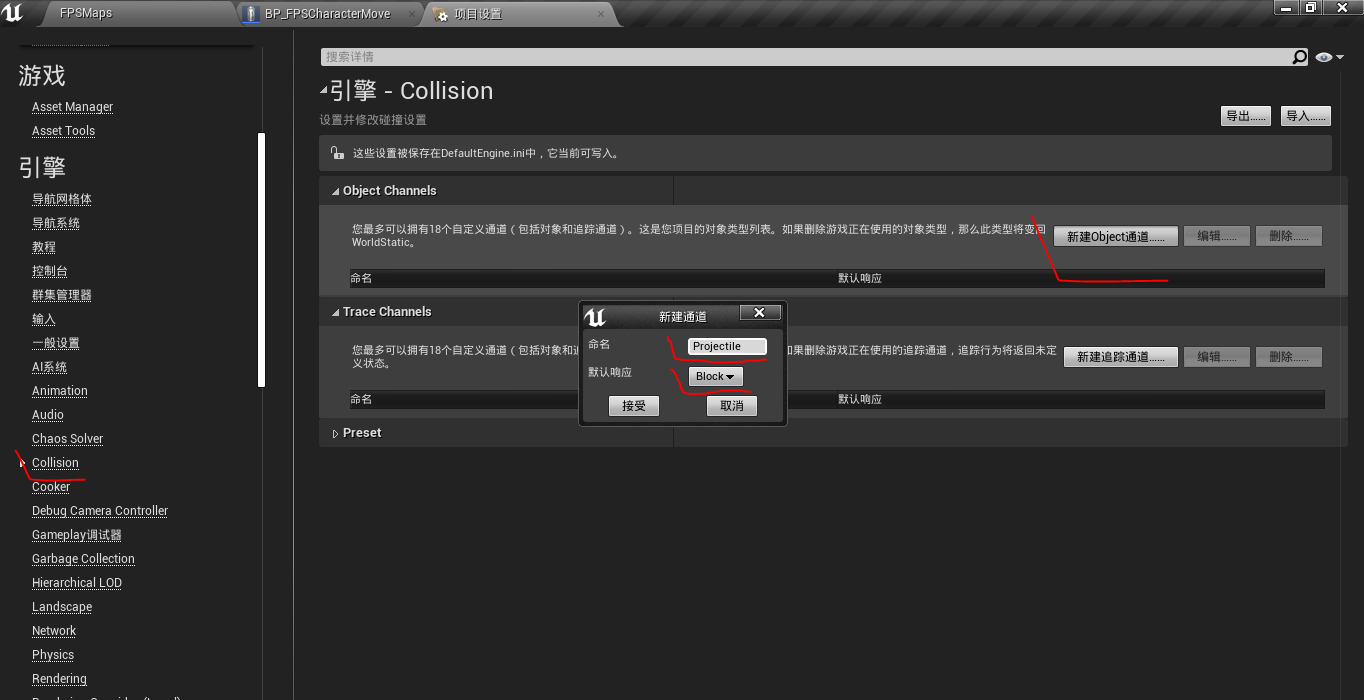
Task: Open 教程 settings
Action: [x=44, y=247]
